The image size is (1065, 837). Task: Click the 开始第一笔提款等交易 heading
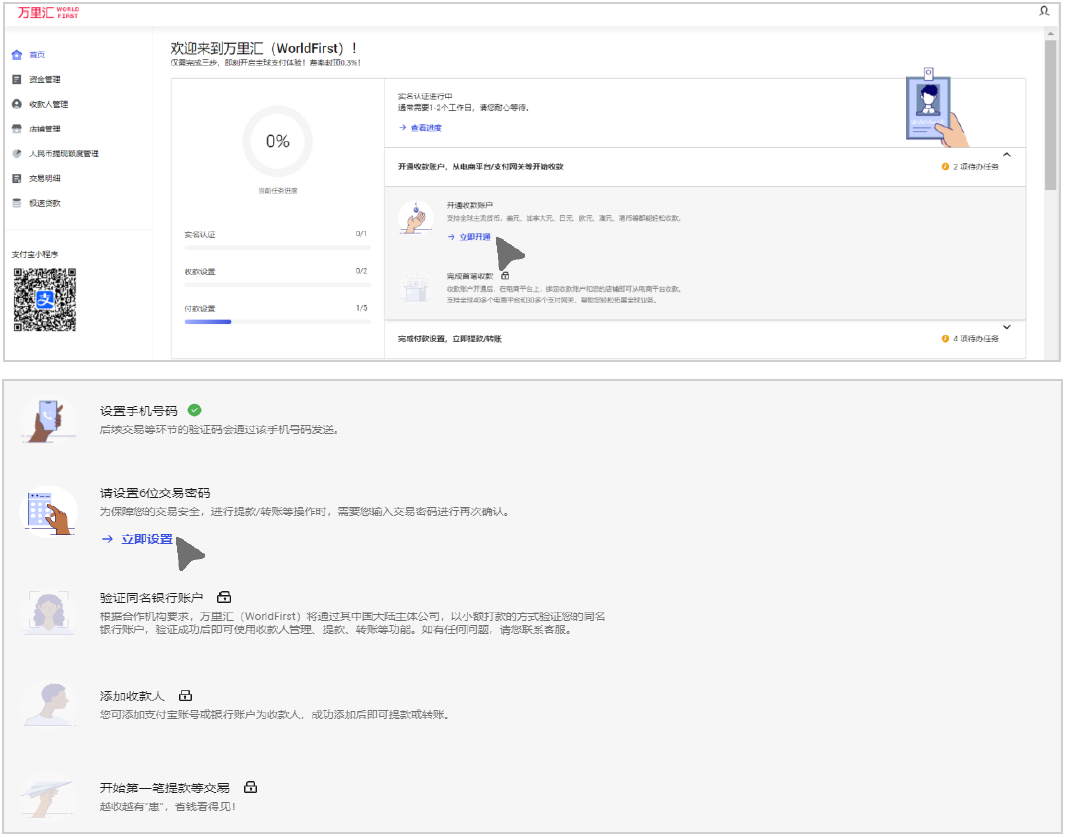[x=164, y=787]
